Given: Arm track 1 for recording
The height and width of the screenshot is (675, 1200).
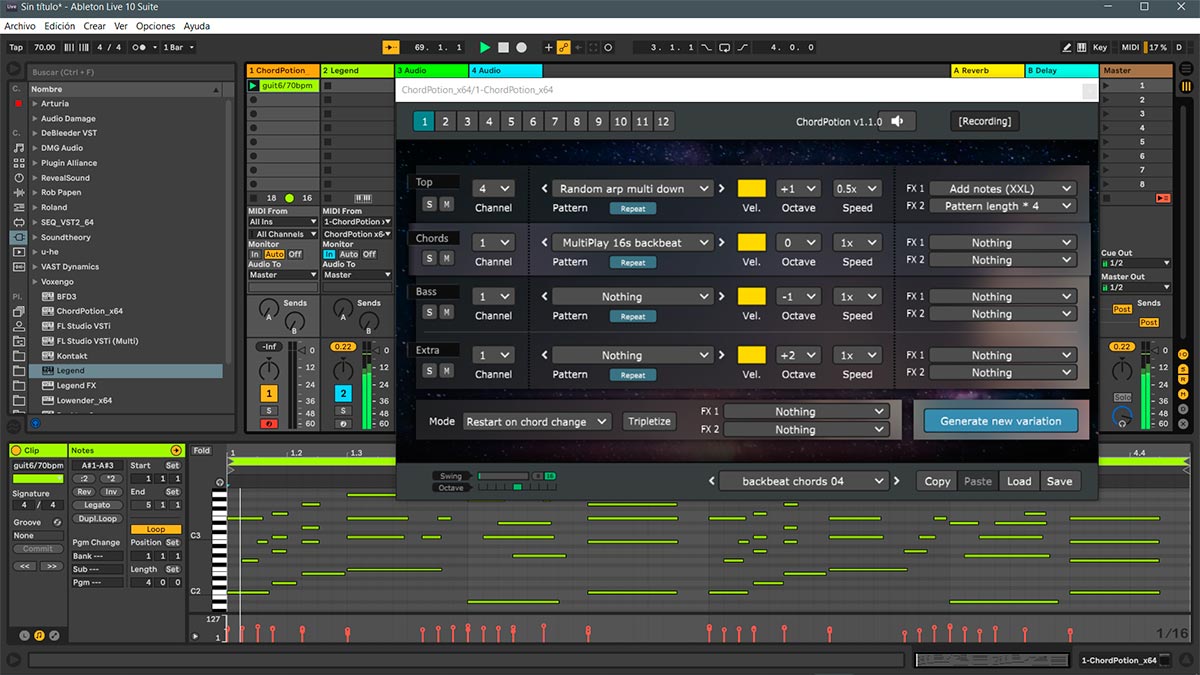Looking at the screenshot, I should click(269, 424).
